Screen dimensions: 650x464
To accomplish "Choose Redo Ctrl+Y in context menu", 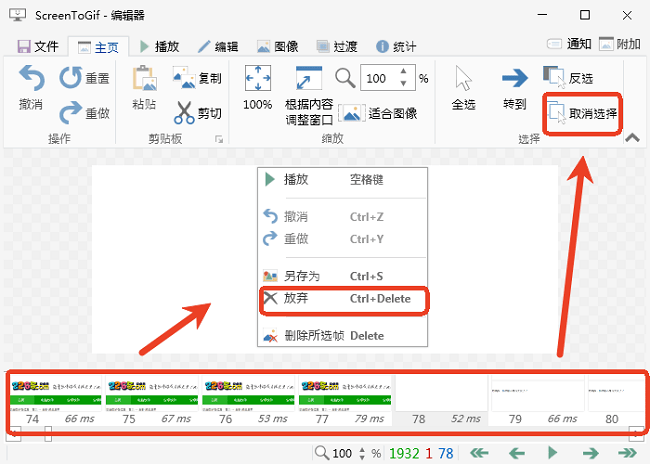I will coord(342,239).
